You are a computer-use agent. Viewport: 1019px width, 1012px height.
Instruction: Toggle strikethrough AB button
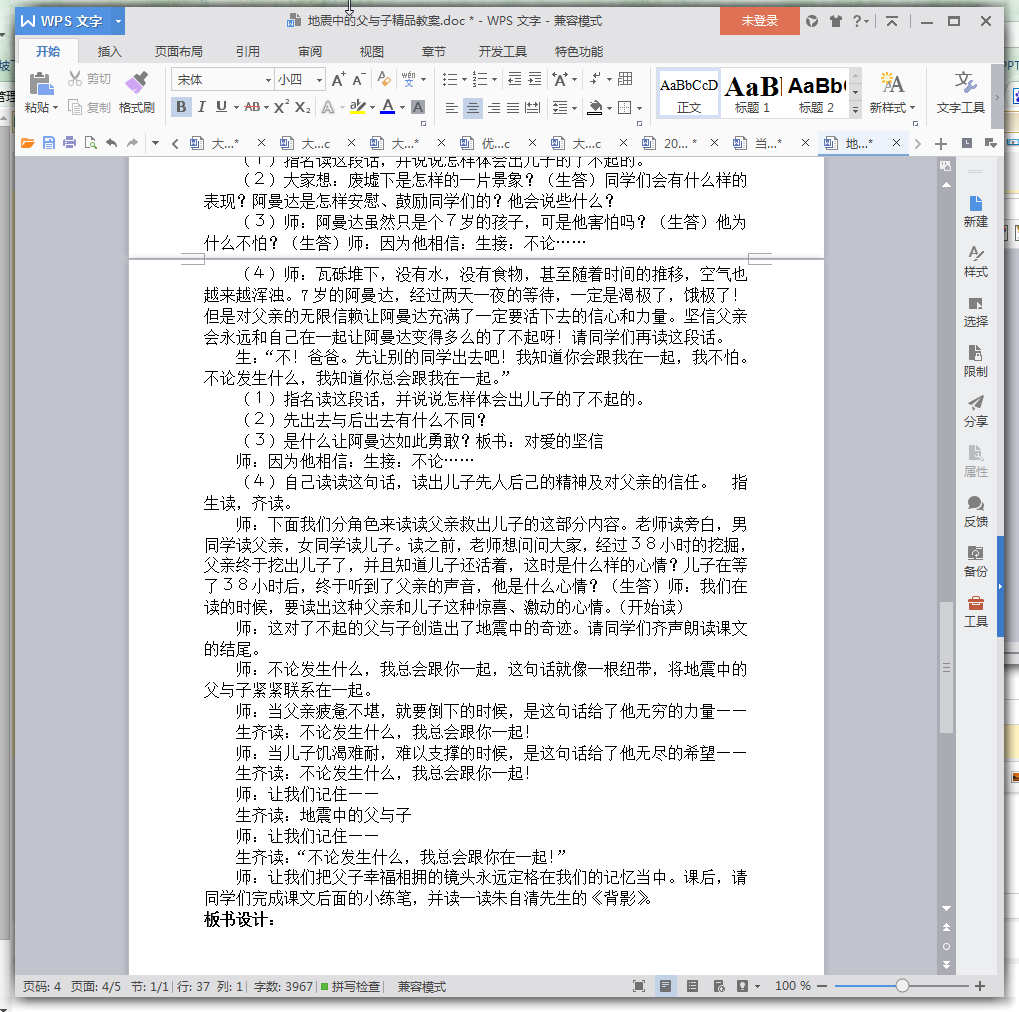coord(252,107)
